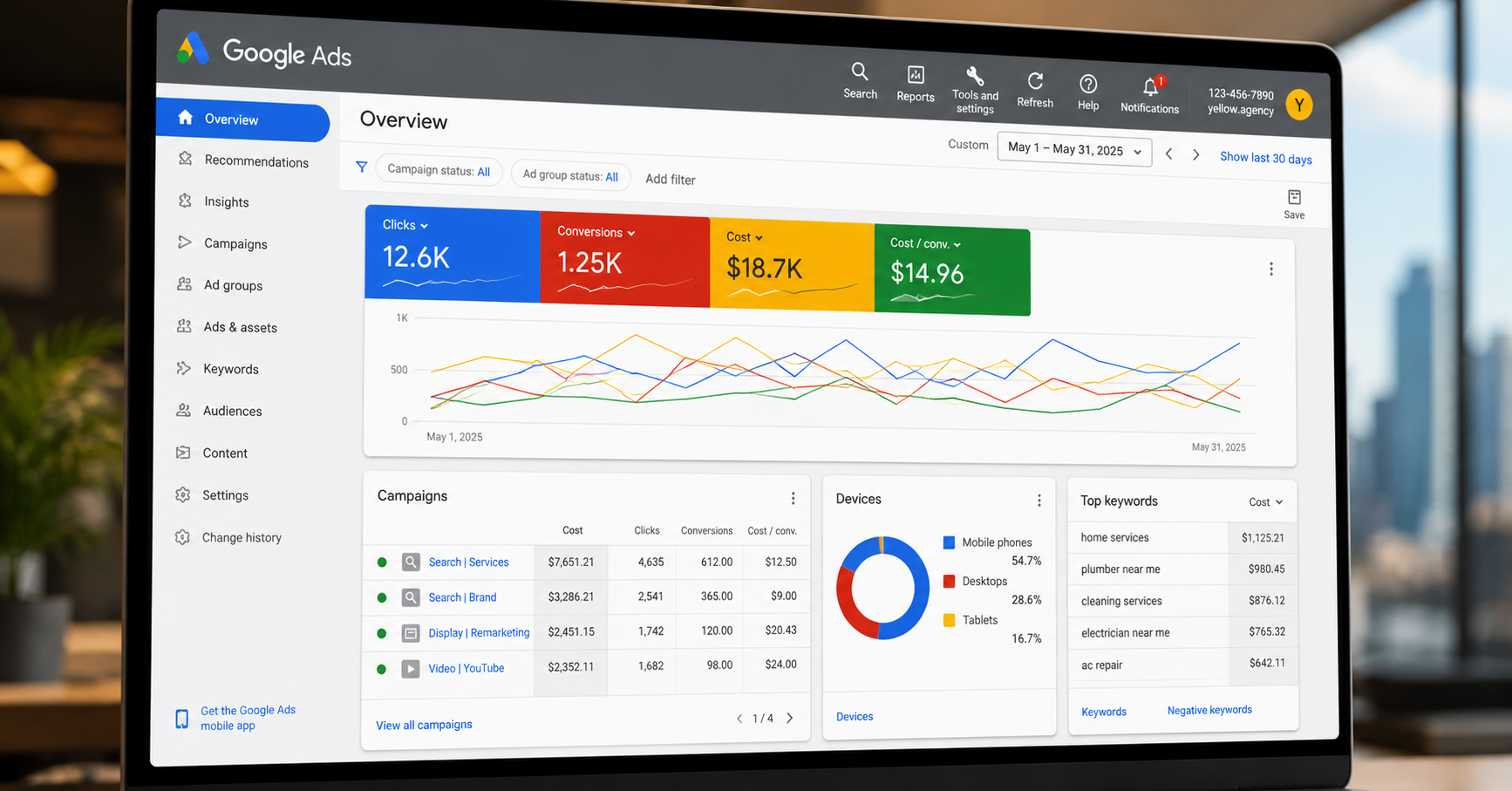
Task: Open the Search magnifier in the top bar
Action: (860, 72)
